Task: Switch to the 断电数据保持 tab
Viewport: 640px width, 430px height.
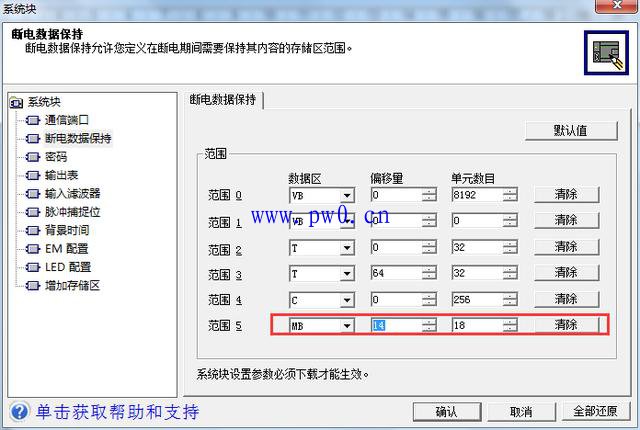Action: (x=223, y=100)
